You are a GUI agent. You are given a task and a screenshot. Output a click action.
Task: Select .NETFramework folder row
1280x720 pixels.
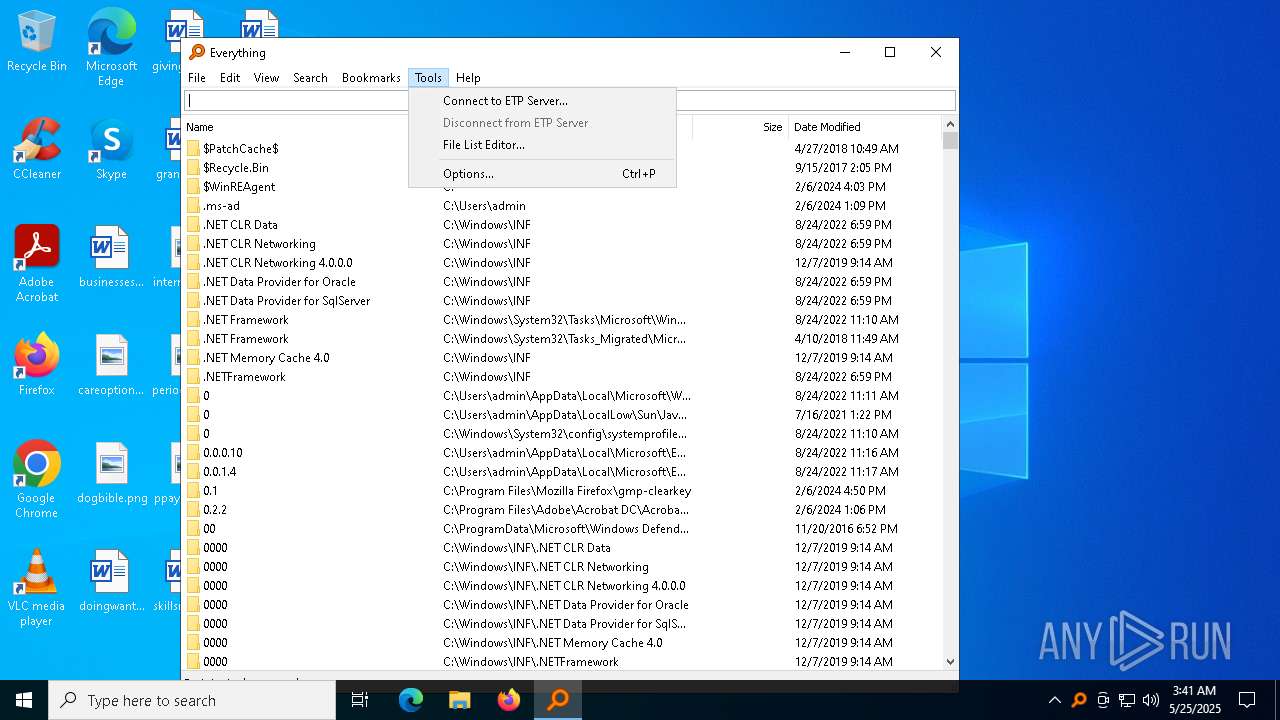point(563,377)
